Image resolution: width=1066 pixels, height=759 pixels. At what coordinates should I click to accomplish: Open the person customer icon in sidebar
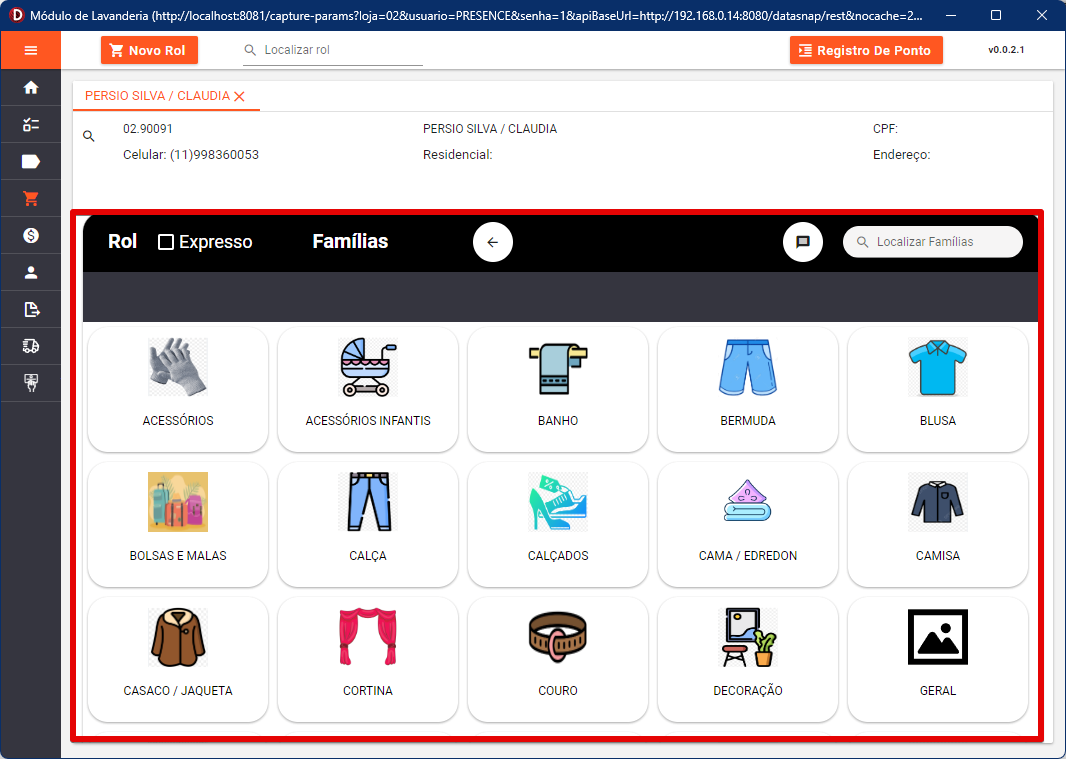[31, 273]
